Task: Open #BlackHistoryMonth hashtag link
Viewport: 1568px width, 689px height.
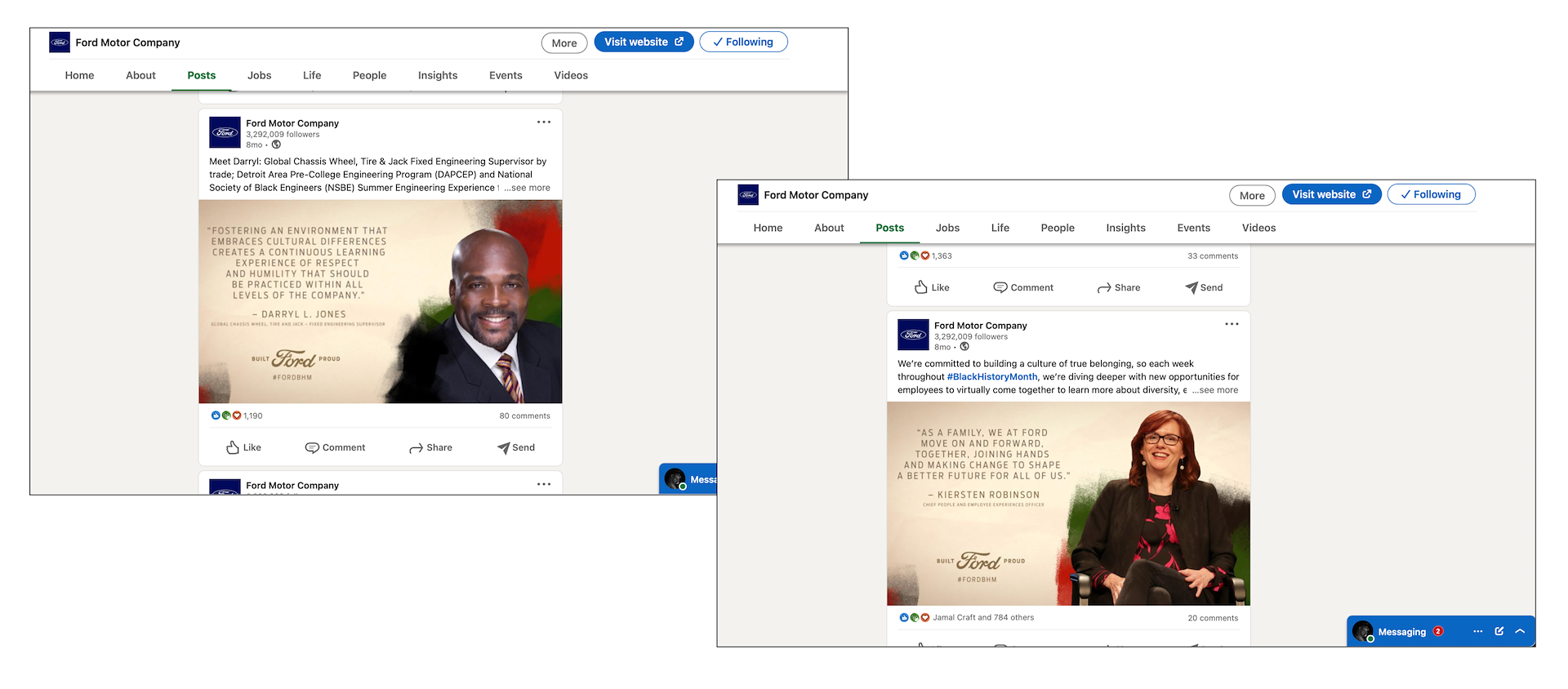Action: point(991,377)
